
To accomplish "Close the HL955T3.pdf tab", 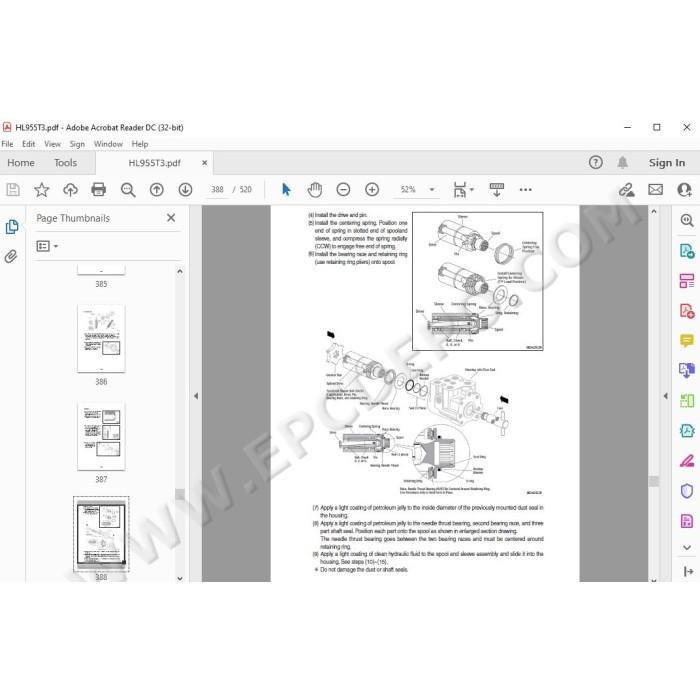I will pos(204,162).
